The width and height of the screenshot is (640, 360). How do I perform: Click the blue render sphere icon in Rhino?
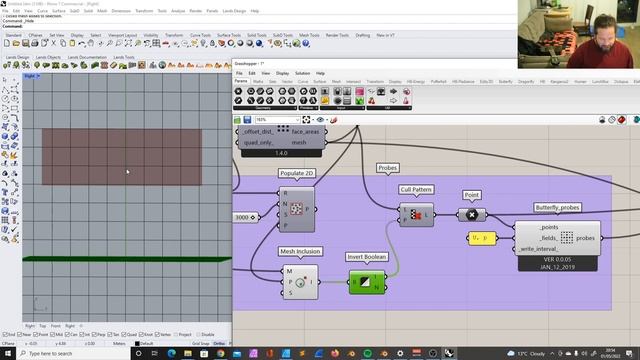point(259,43)
